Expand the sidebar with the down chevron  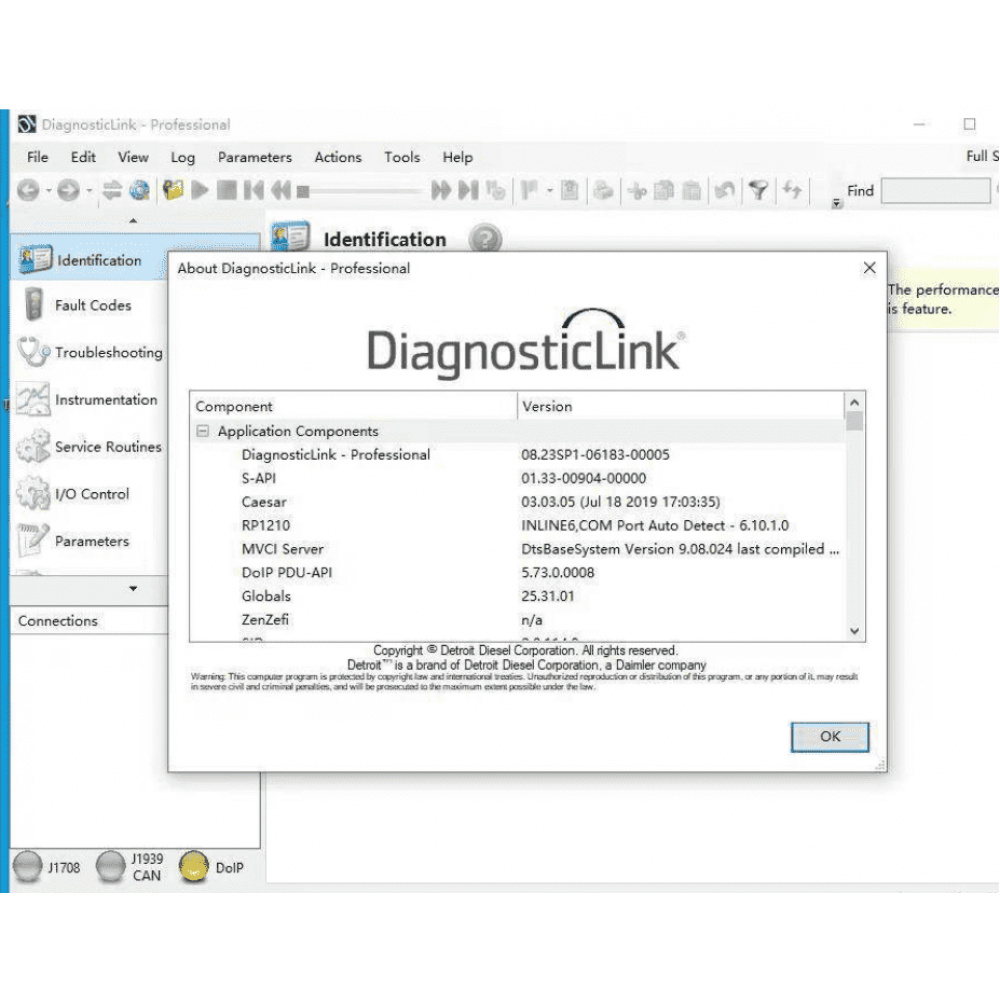[x=135, y=590]
